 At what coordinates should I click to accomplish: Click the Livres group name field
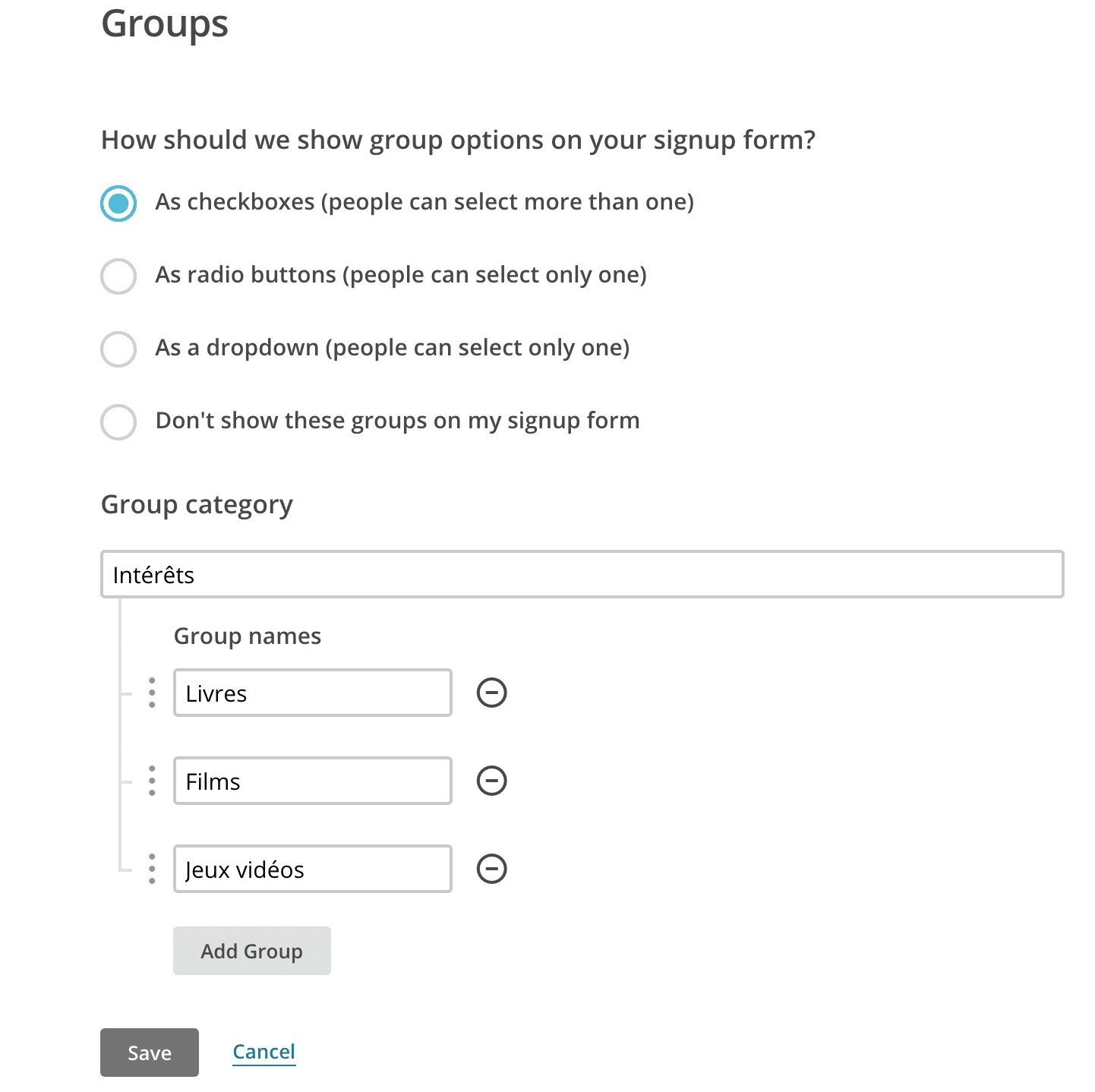click(312, 693)
